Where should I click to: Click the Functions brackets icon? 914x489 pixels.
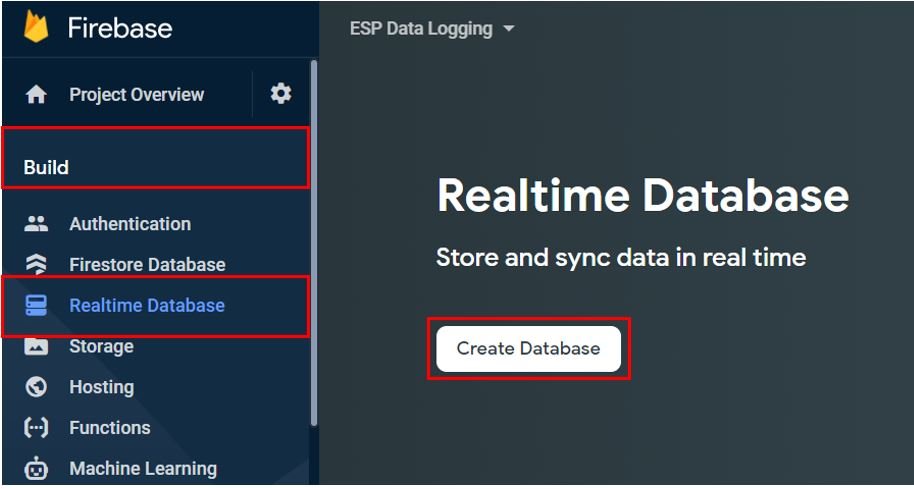click(36, 428)
